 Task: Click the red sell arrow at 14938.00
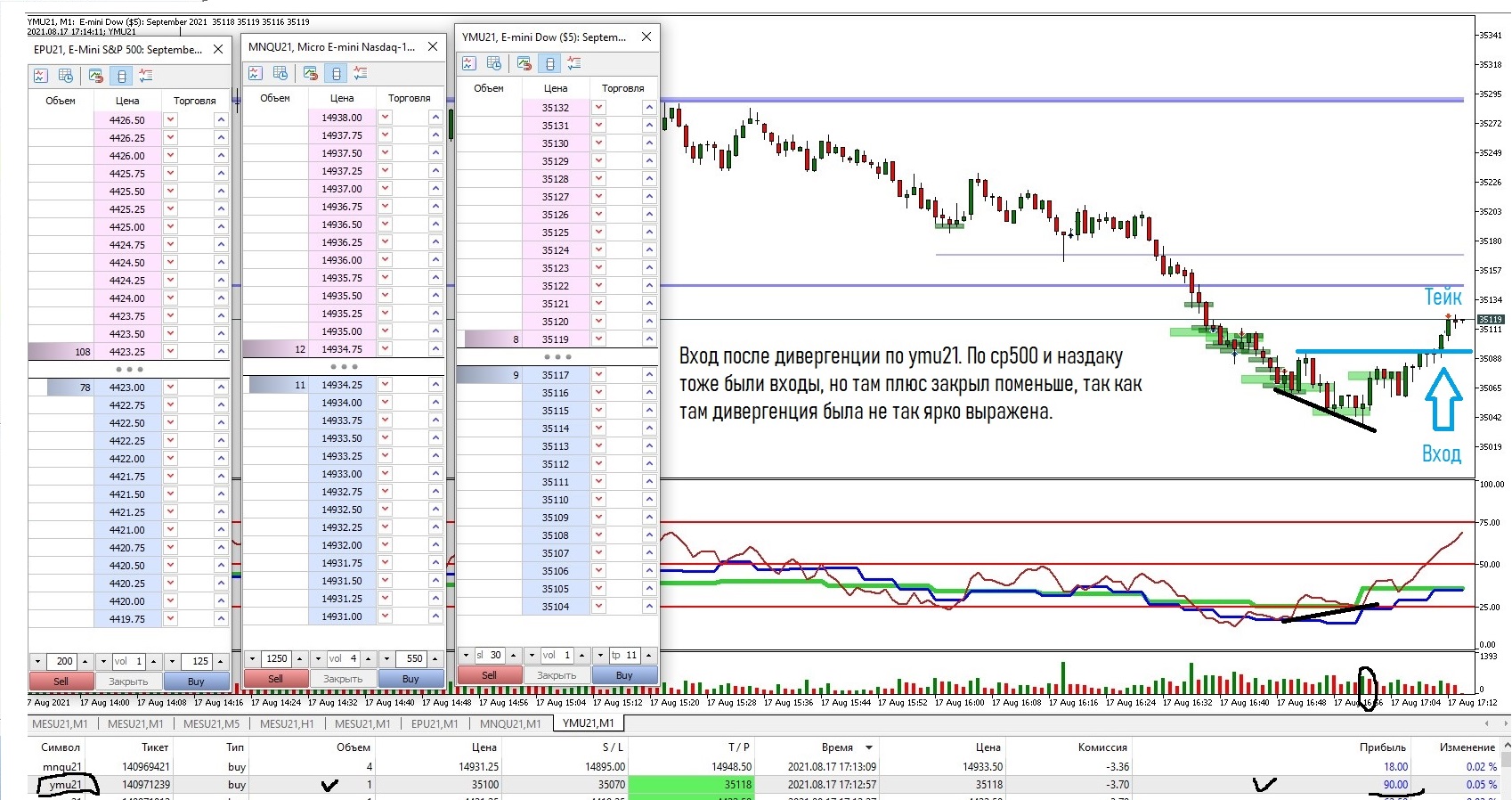(x=385, y=118)
